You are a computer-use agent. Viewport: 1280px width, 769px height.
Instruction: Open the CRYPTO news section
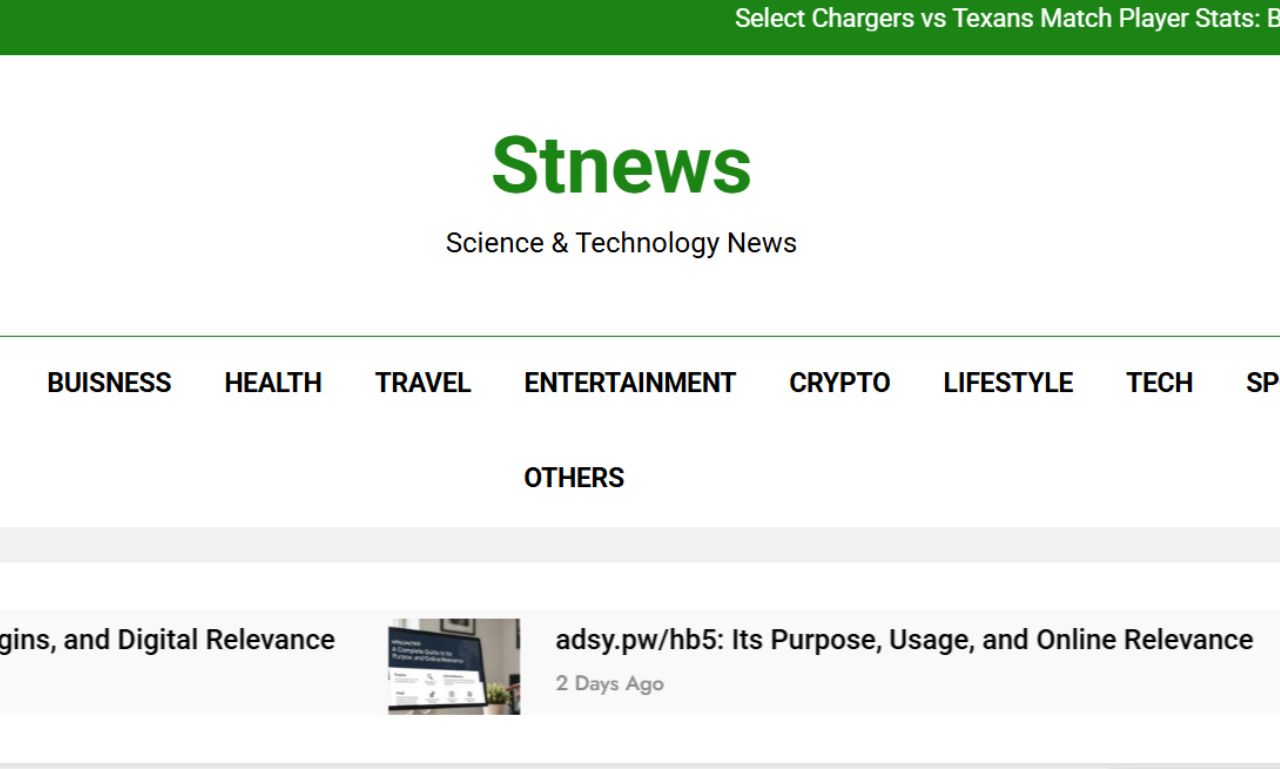click(839, 383)
